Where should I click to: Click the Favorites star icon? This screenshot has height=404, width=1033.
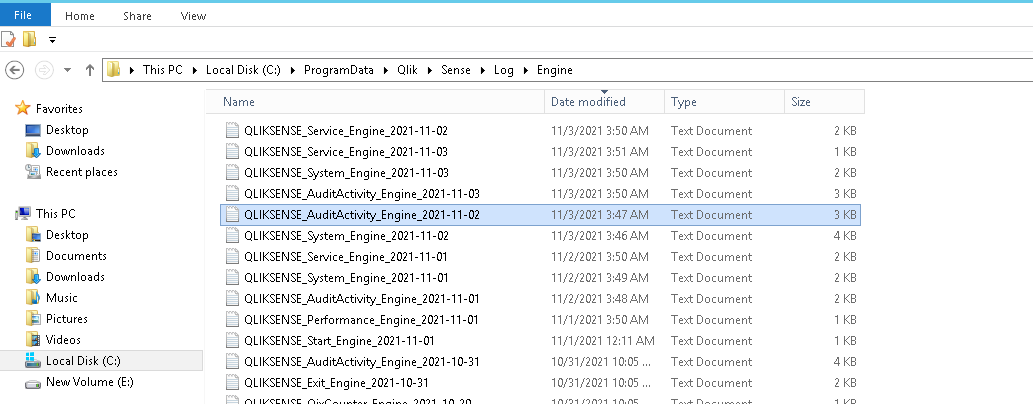23,108
